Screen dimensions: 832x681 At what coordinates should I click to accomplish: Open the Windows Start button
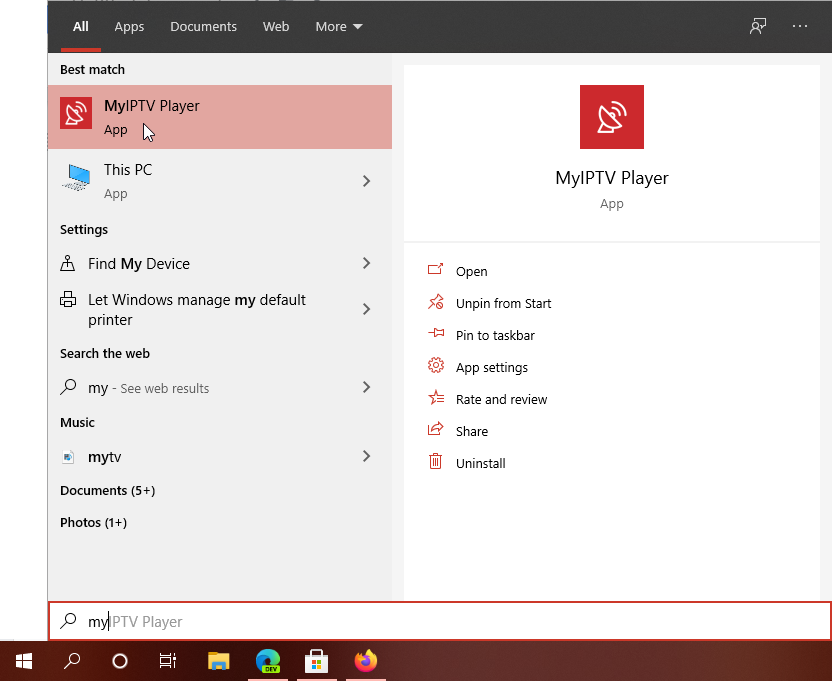(24, 661)
